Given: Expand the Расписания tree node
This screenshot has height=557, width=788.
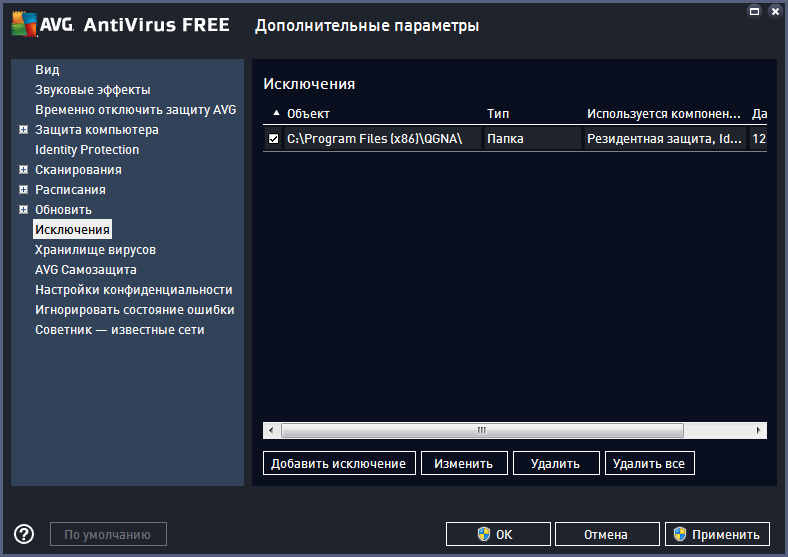Looking at the screenshot, I should click(x=23, y=190).
